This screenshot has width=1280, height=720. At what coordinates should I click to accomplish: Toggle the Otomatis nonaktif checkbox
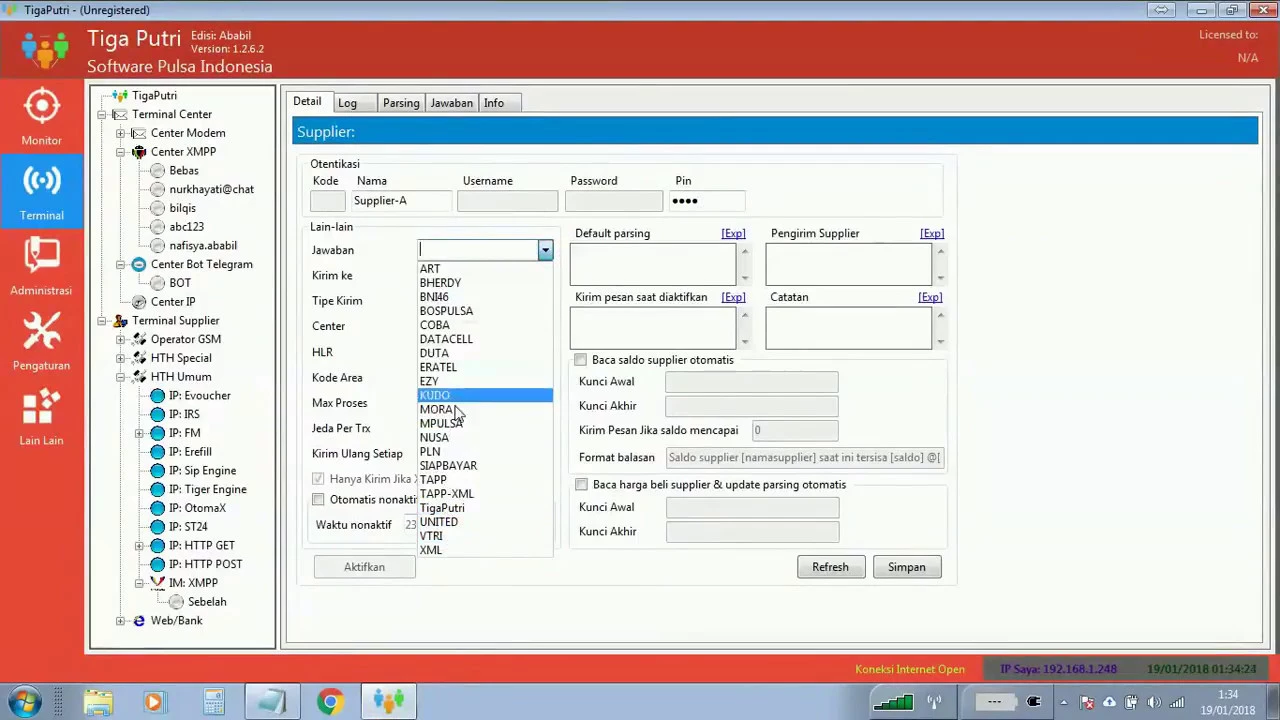point(318,499)
